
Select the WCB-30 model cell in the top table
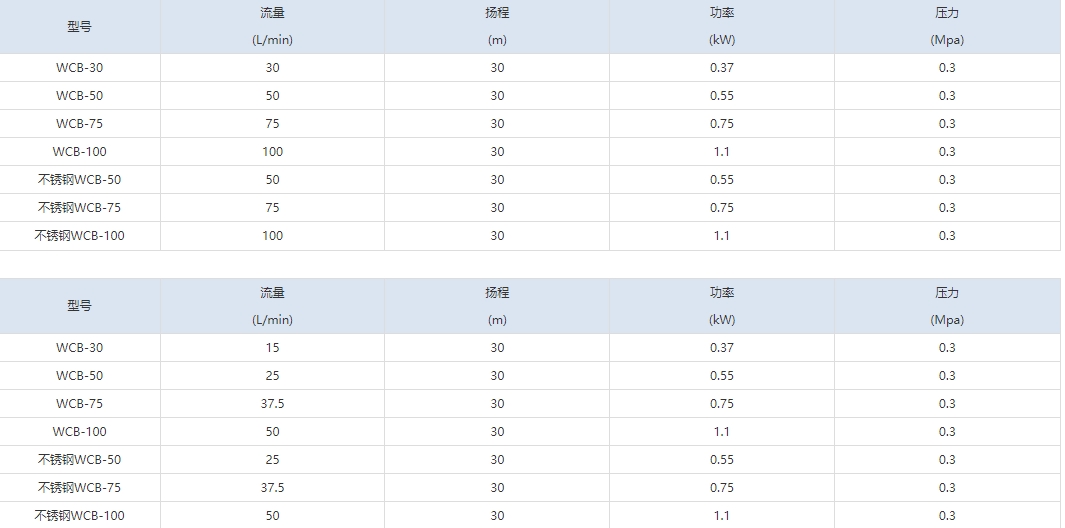pos(79,68)
